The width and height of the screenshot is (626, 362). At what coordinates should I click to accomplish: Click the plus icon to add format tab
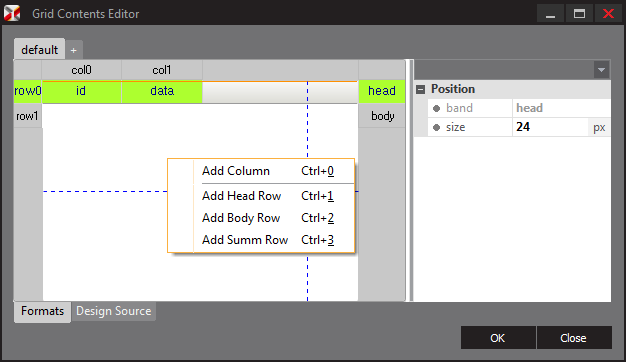pyautogui.click(x=73, y=50)
